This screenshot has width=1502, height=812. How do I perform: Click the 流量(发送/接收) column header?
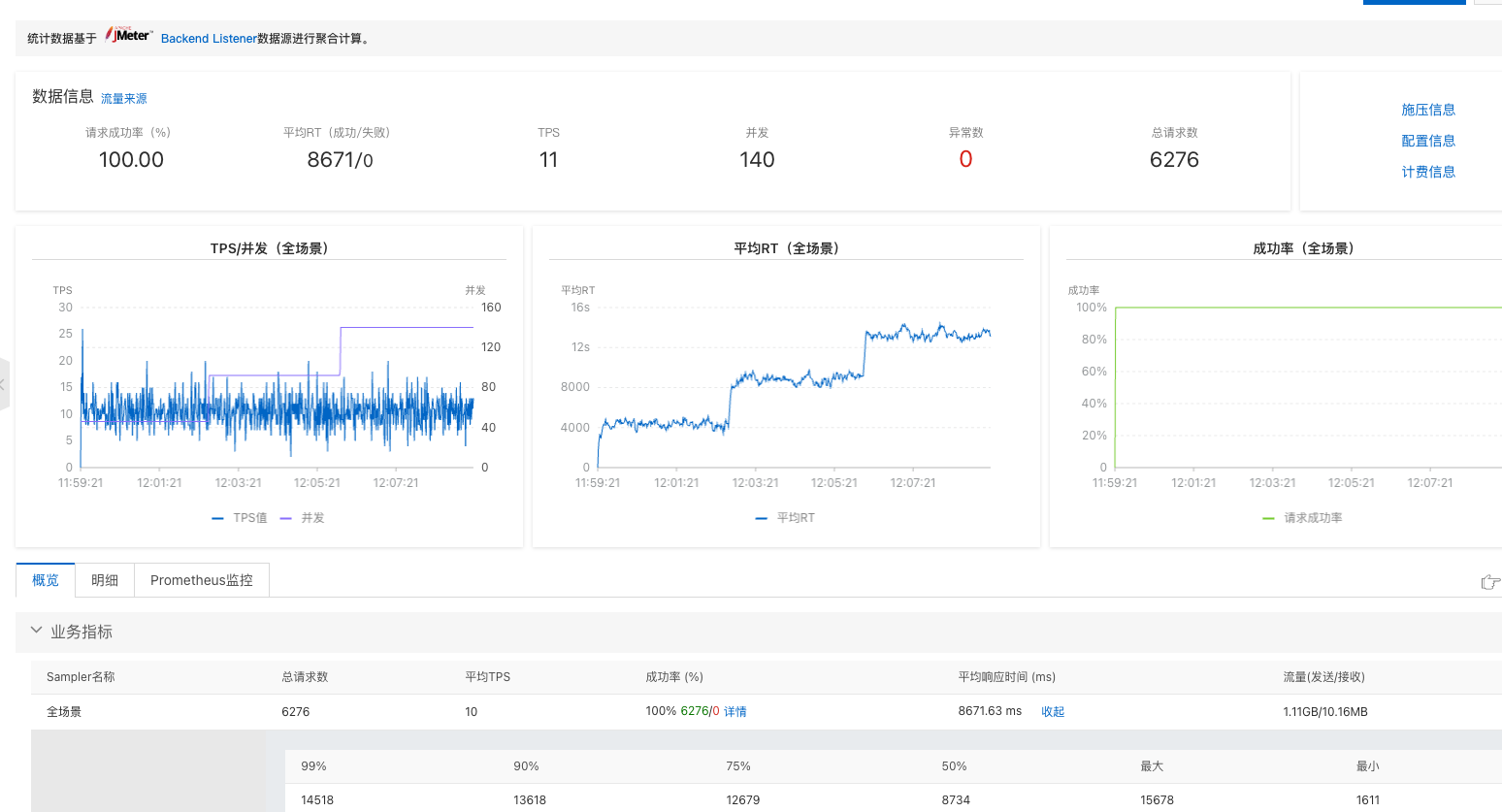pyautogui.click(x=1323, y=677)
